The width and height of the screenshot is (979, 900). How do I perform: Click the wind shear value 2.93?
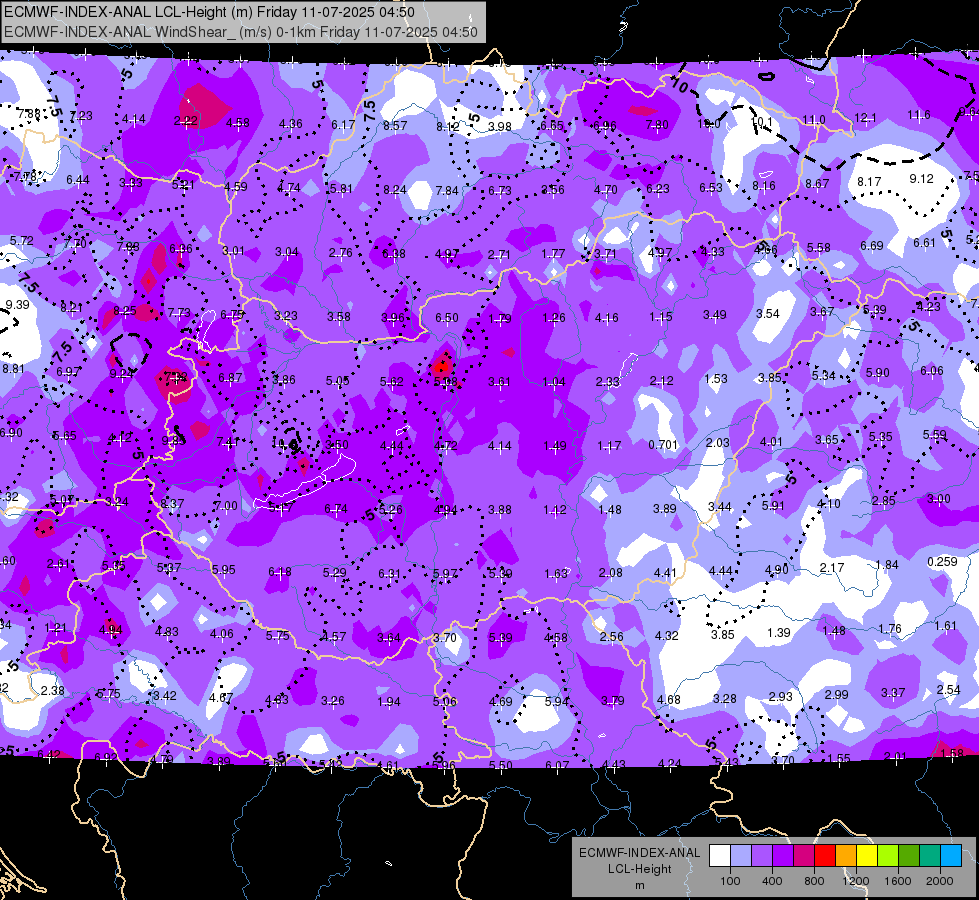(x=780, y=696)
